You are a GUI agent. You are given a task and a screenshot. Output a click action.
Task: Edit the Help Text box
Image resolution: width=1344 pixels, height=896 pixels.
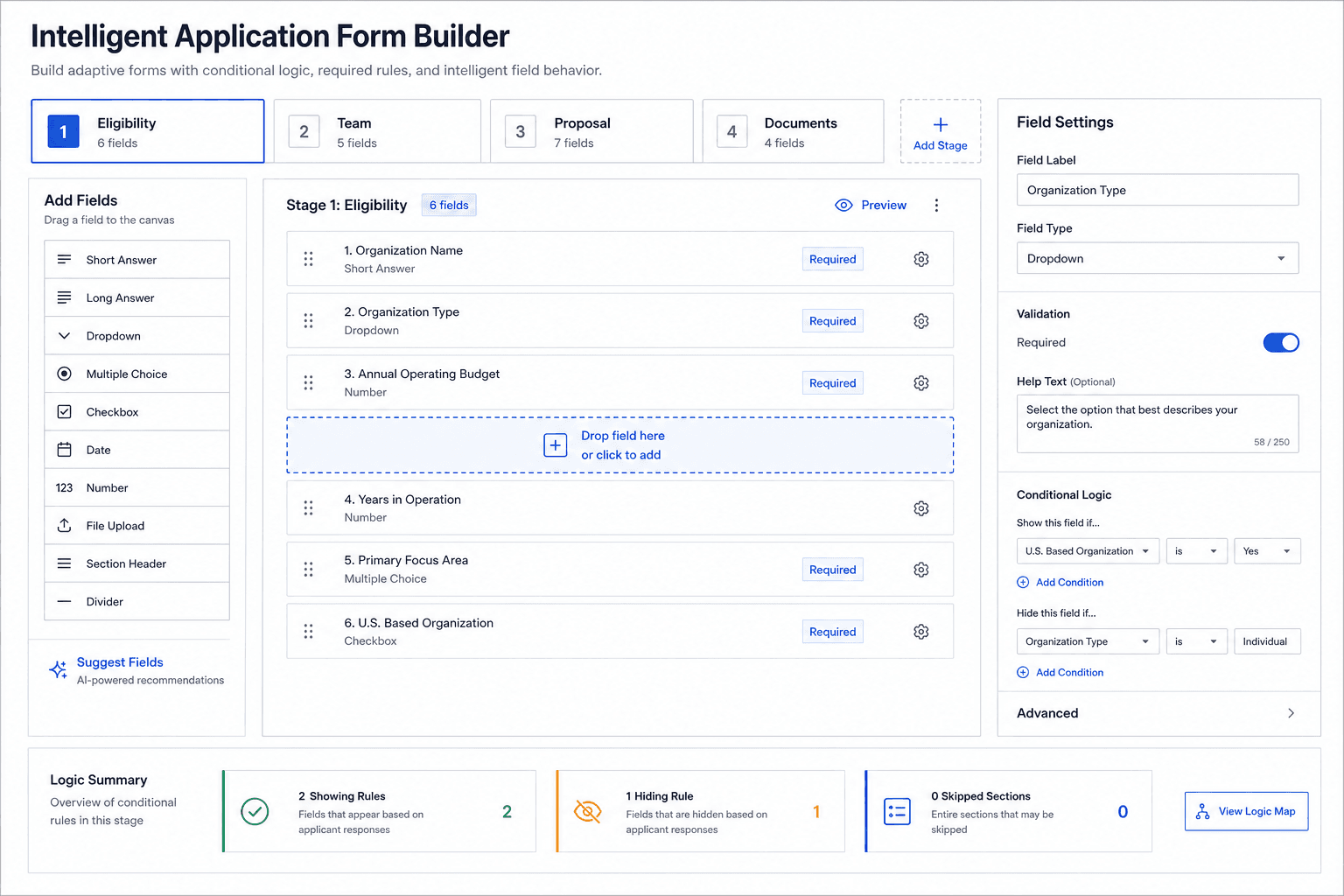(1158, 423)
